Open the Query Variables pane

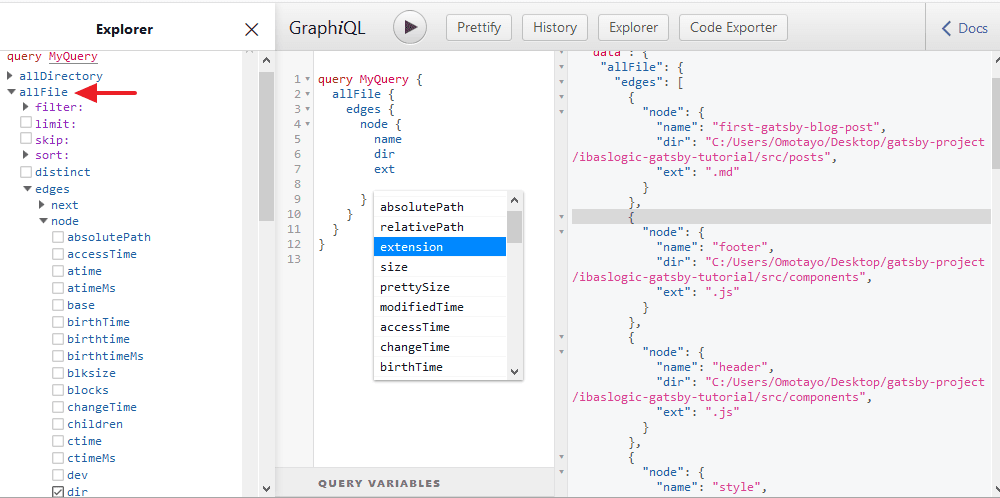[x=379, y=483]
